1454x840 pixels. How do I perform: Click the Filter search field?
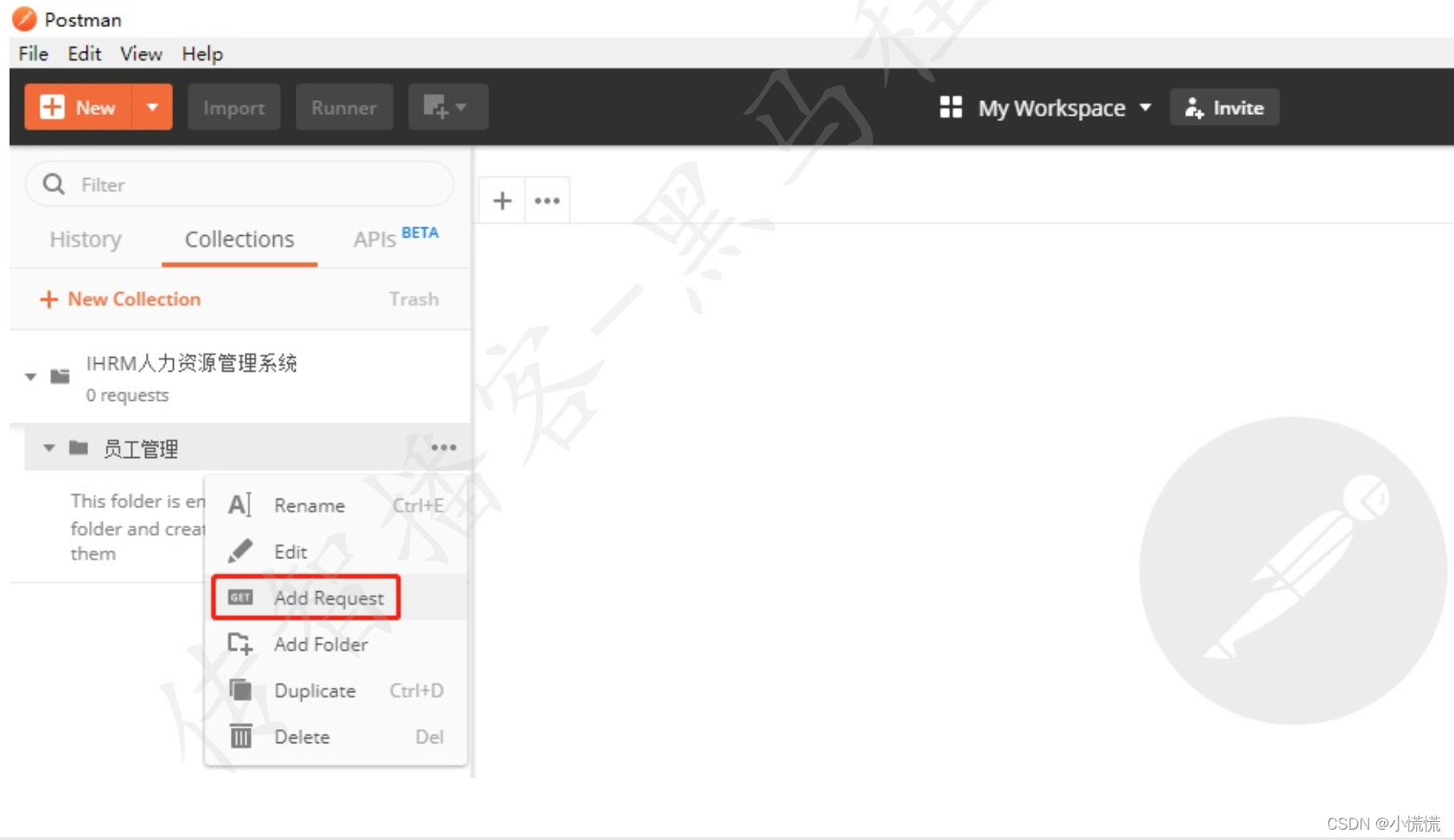(239, 184)
